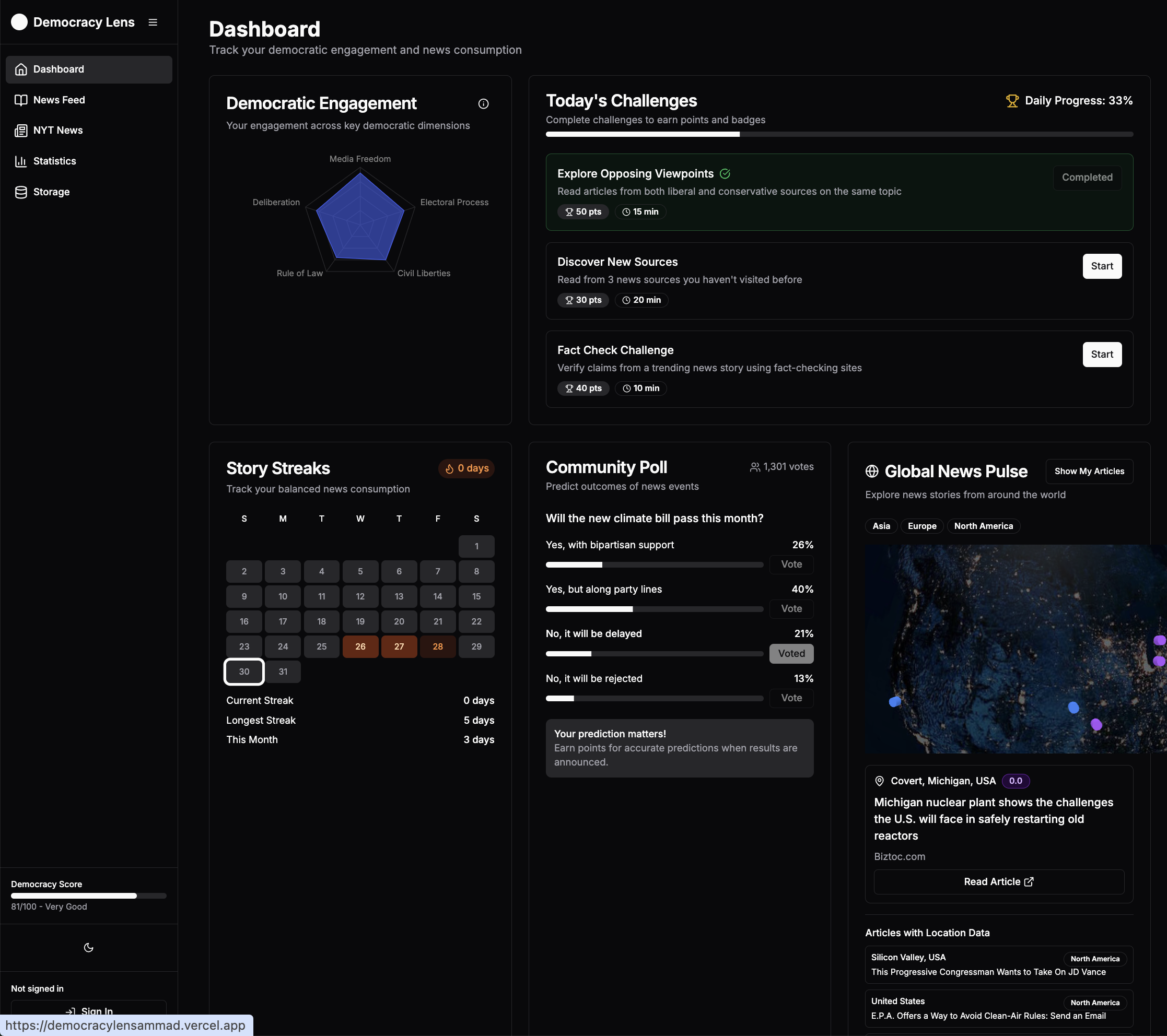Select the Asia region filter
1167x1036 pixels.
point(880,526)
